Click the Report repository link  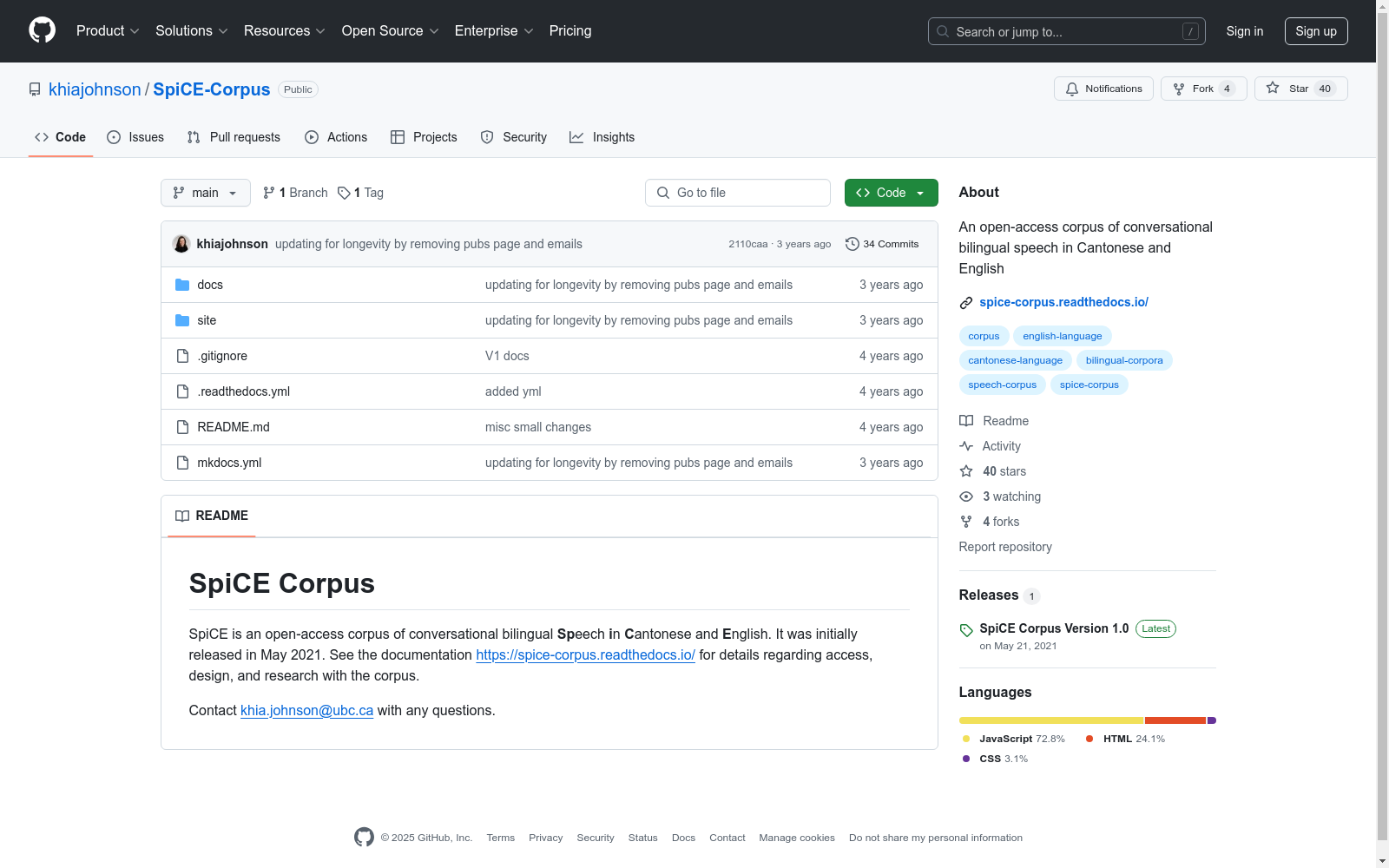pos(1005,547)
